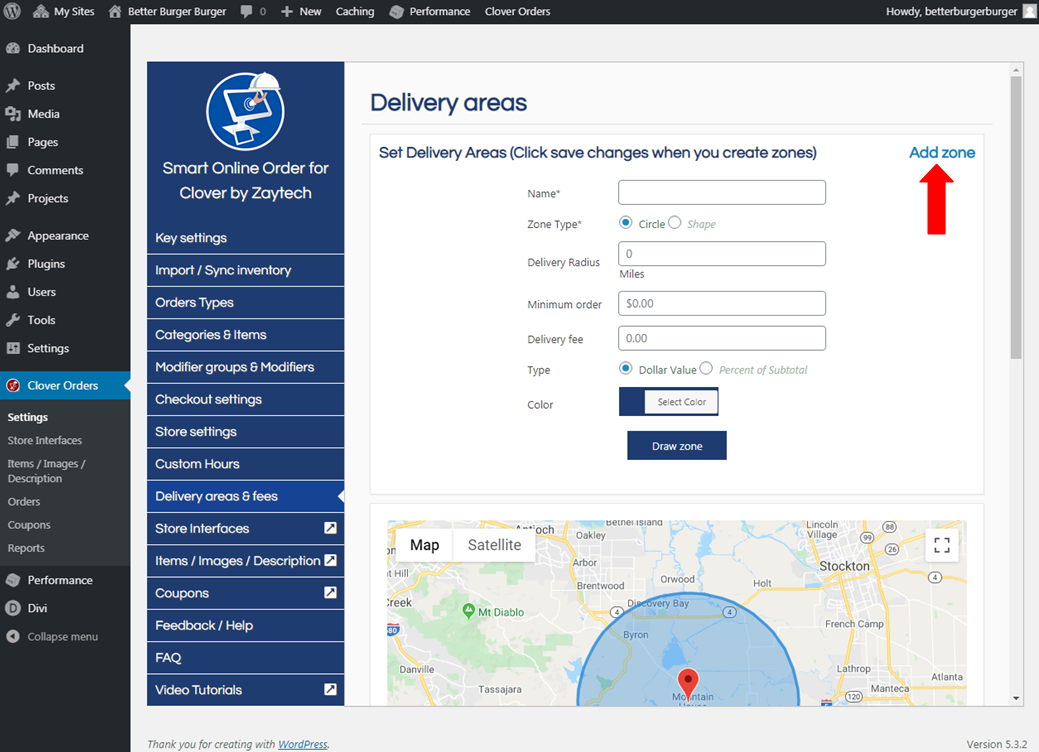Click the Dashboard gauge icon

[x=13, y=48]
